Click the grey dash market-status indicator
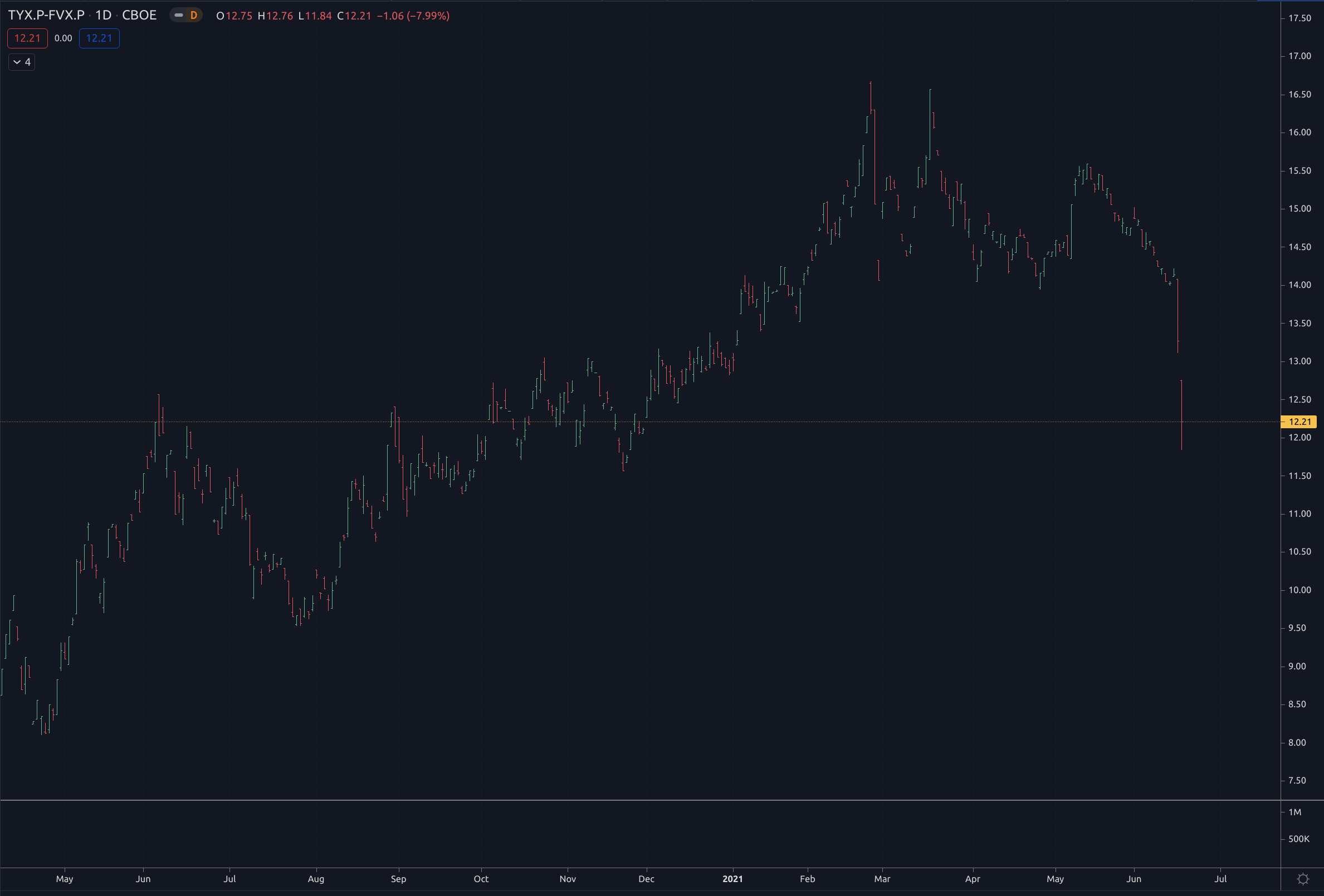The image size is (1324, 896). click(178, 16)
